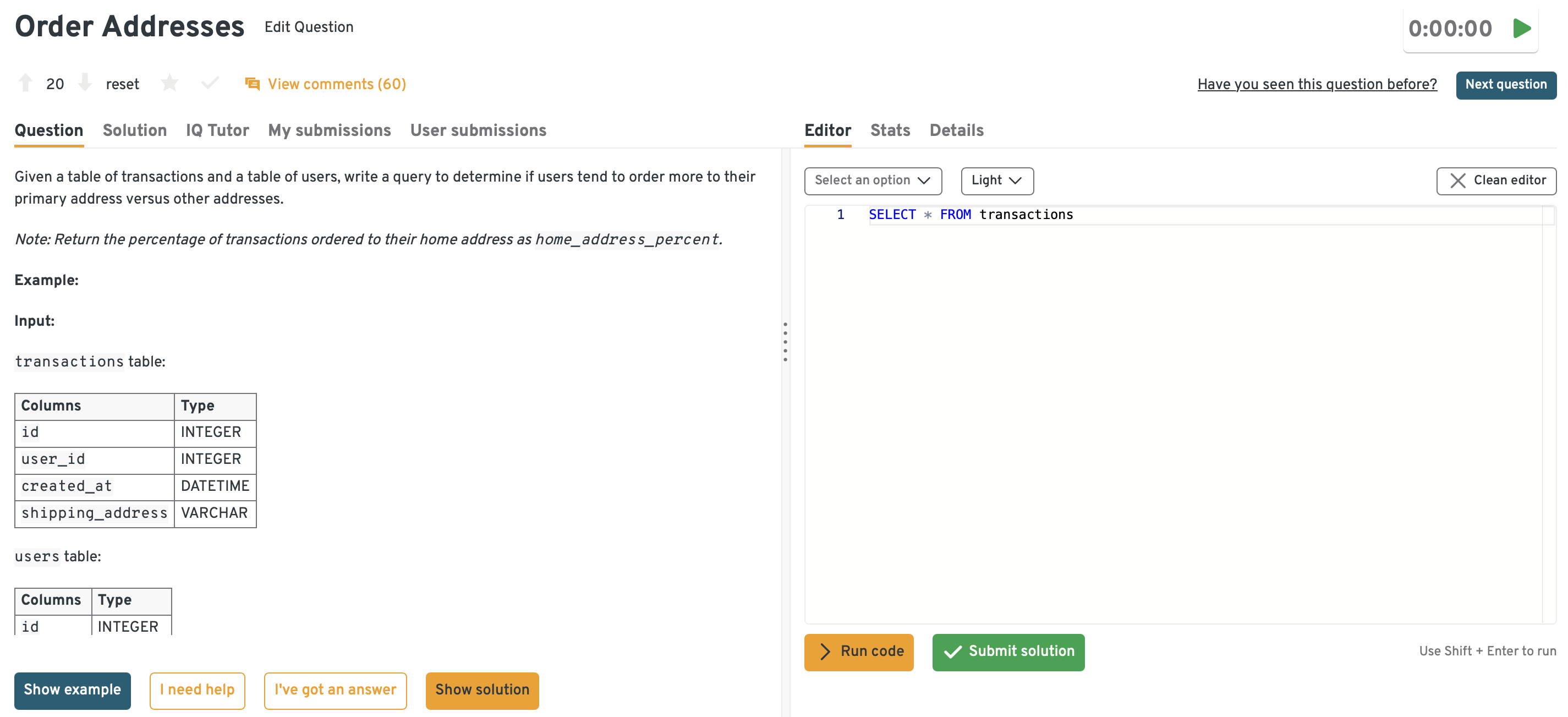Open Have you seen this question link

1317,85
